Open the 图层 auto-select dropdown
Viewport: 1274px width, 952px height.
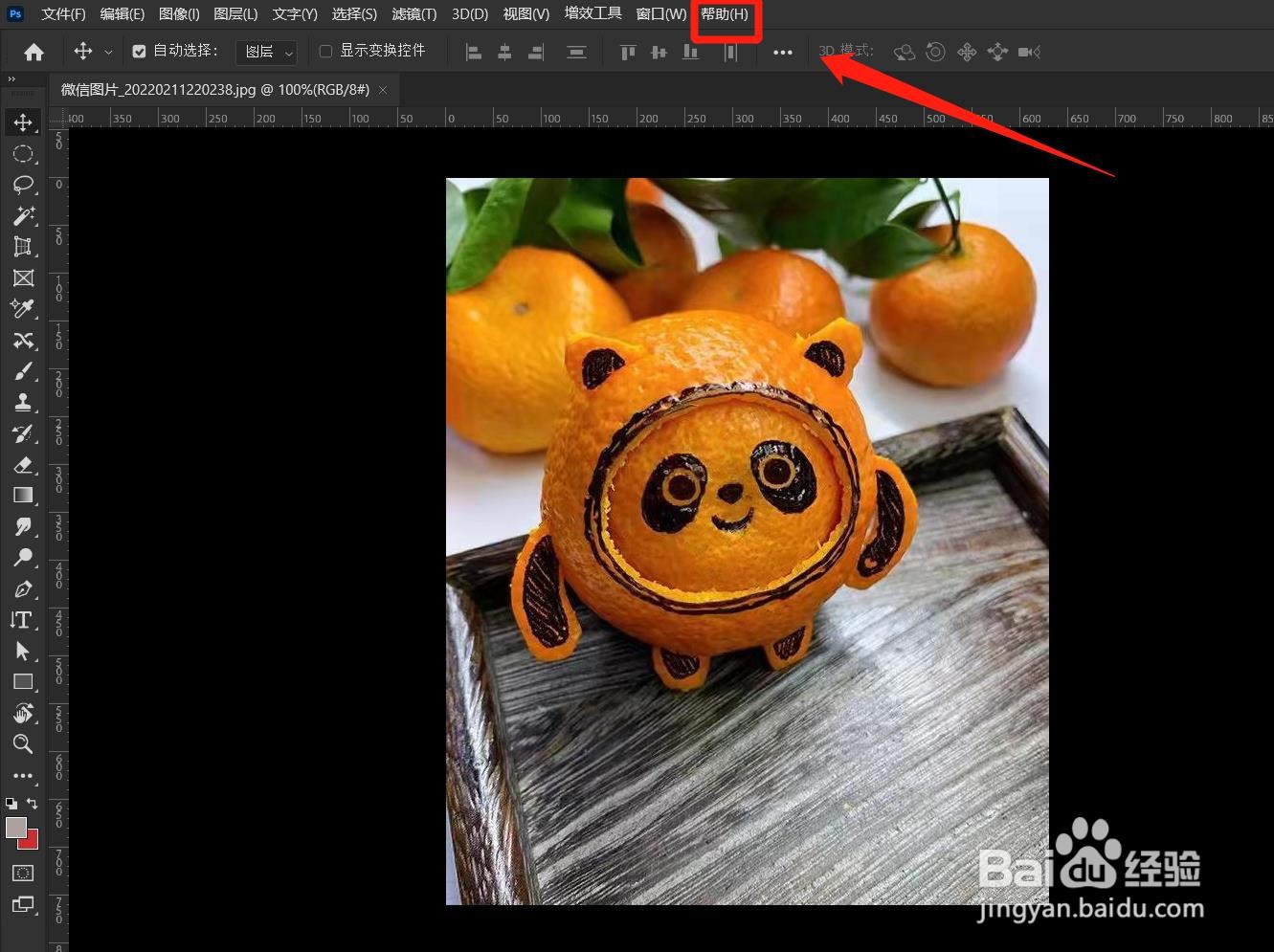[x=266, y=52]
